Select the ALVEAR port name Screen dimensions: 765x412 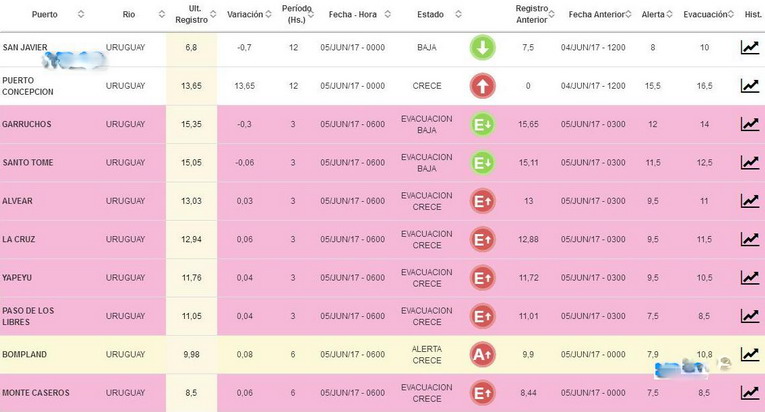pyautogui.click(x=17, y=201)
